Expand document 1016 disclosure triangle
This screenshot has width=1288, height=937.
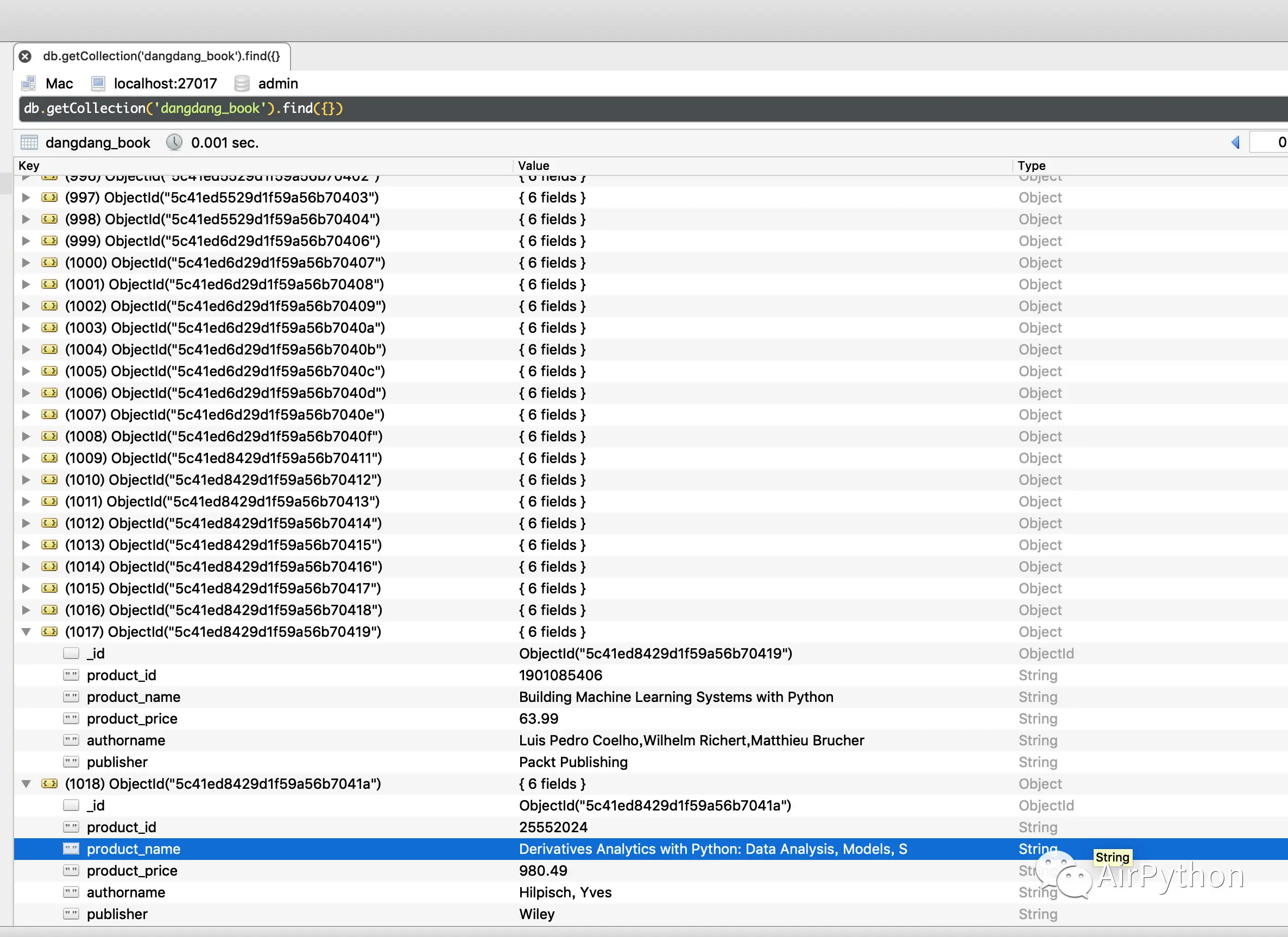(26, 610)
